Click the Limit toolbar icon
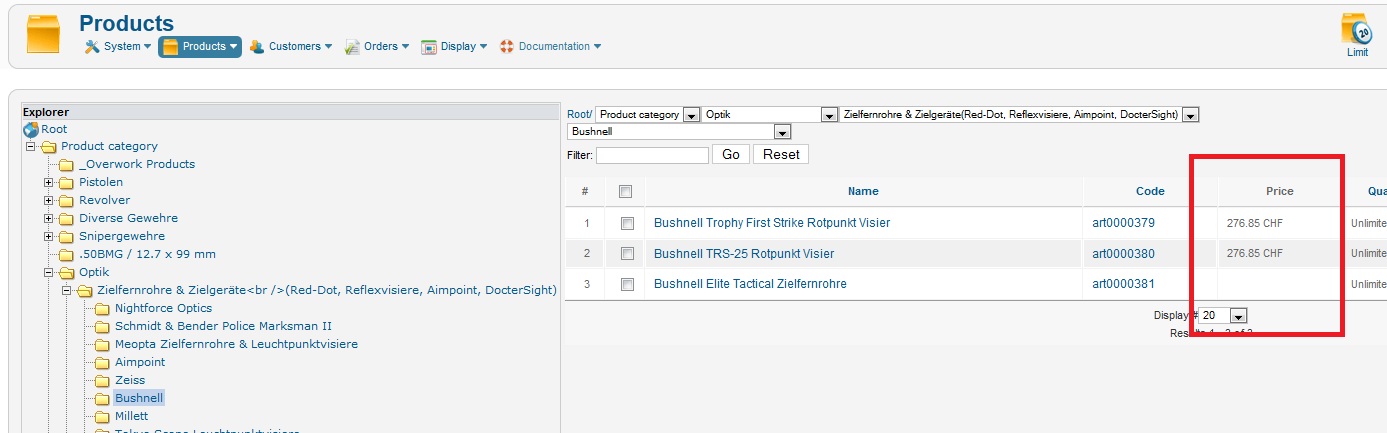 click(1356, 34)
